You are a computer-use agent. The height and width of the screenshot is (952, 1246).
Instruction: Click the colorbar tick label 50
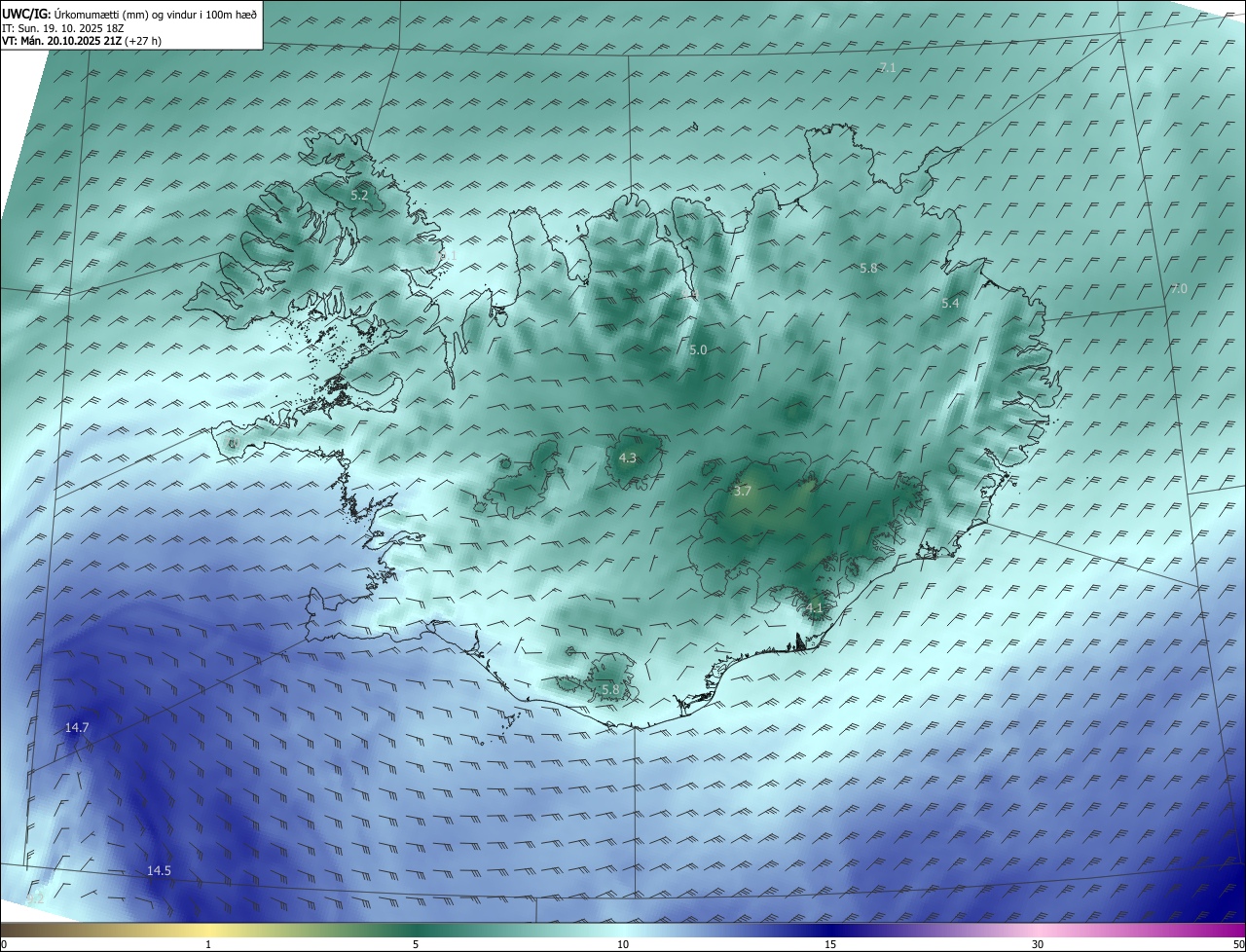[x=1238, y=944]
